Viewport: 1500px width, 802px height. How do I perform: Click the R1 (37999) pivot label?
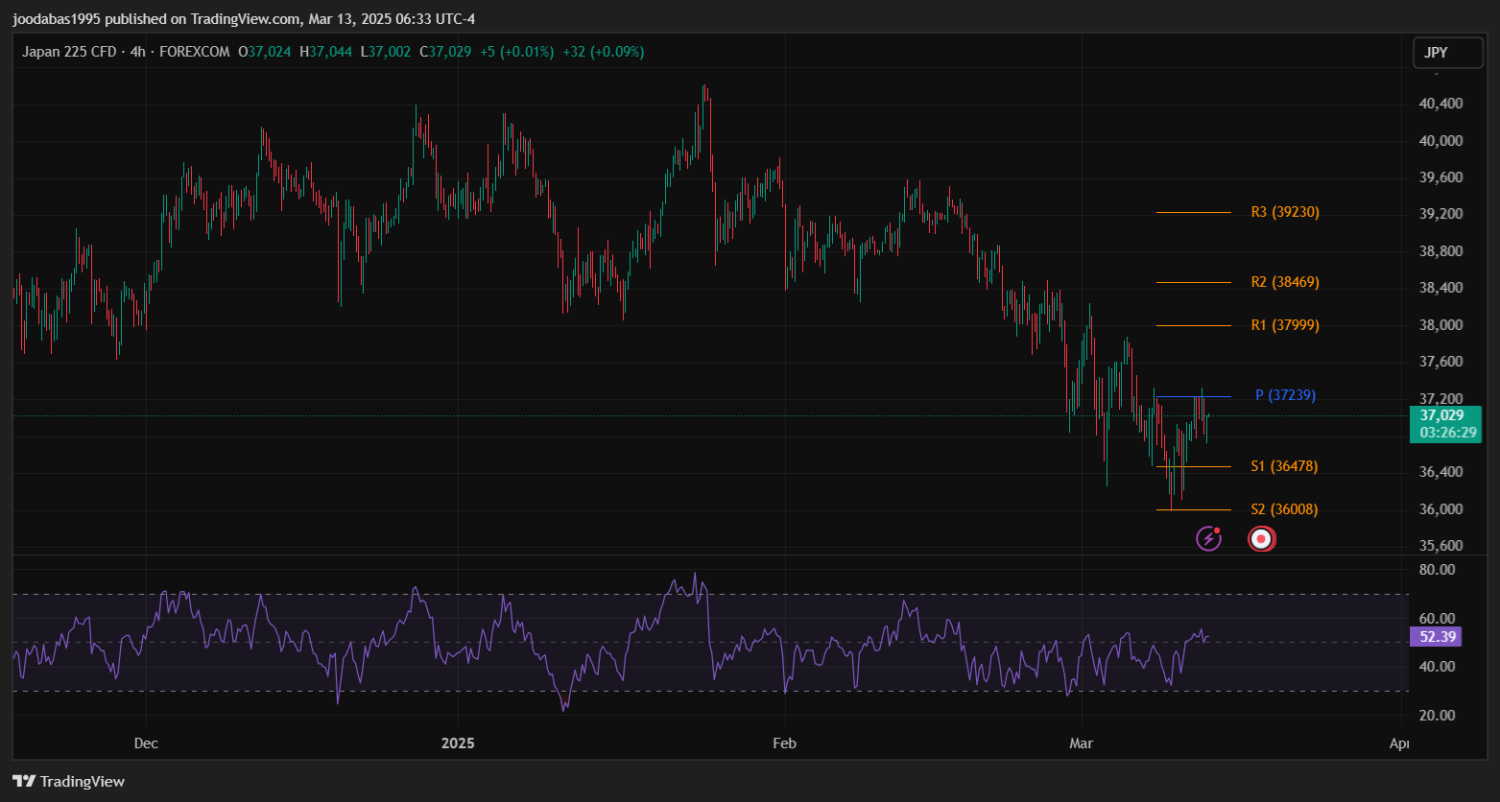pos(1285,325)
